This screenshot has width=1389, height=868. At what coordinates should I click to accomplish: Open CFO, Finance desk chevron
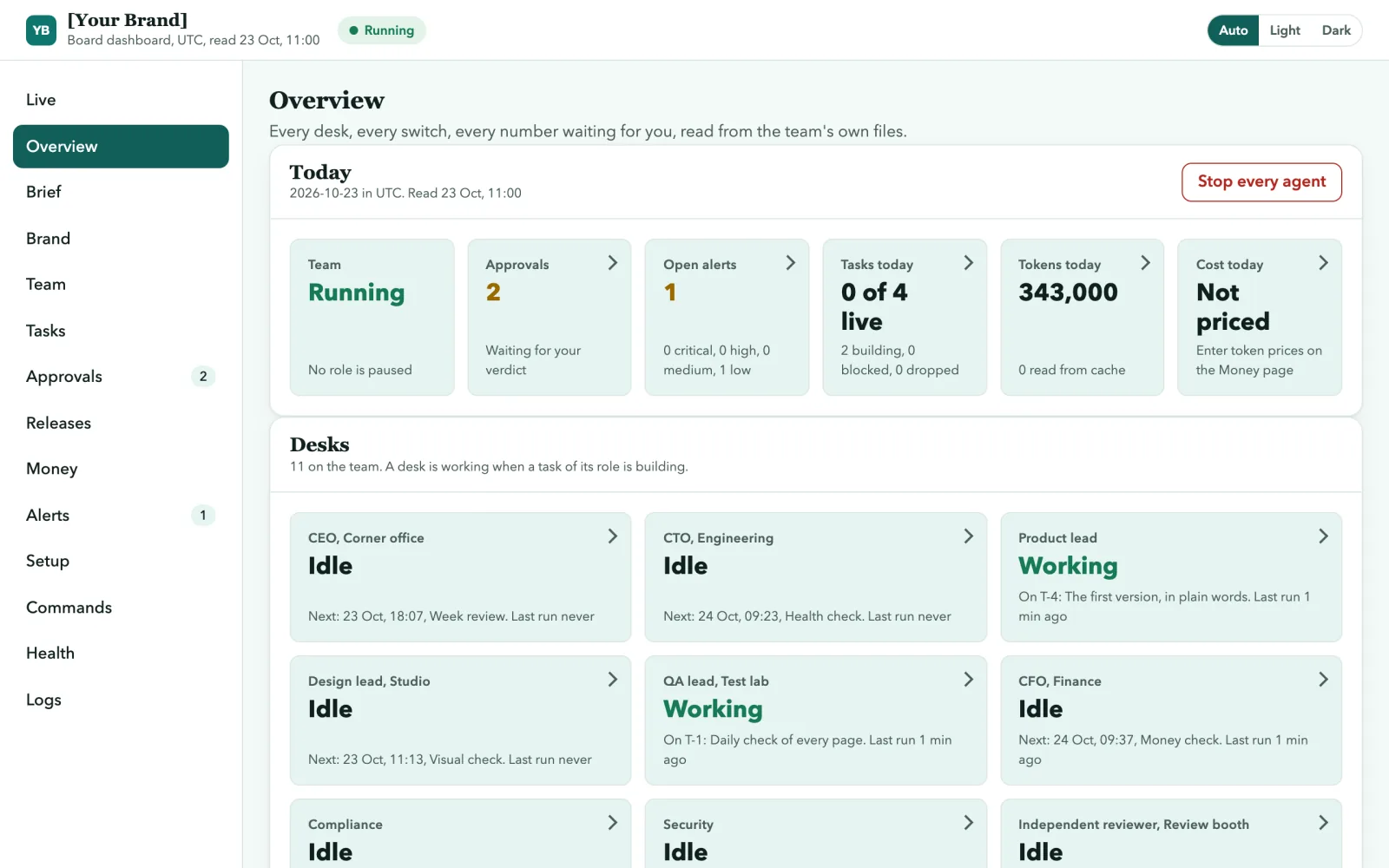click(1323, 680)
